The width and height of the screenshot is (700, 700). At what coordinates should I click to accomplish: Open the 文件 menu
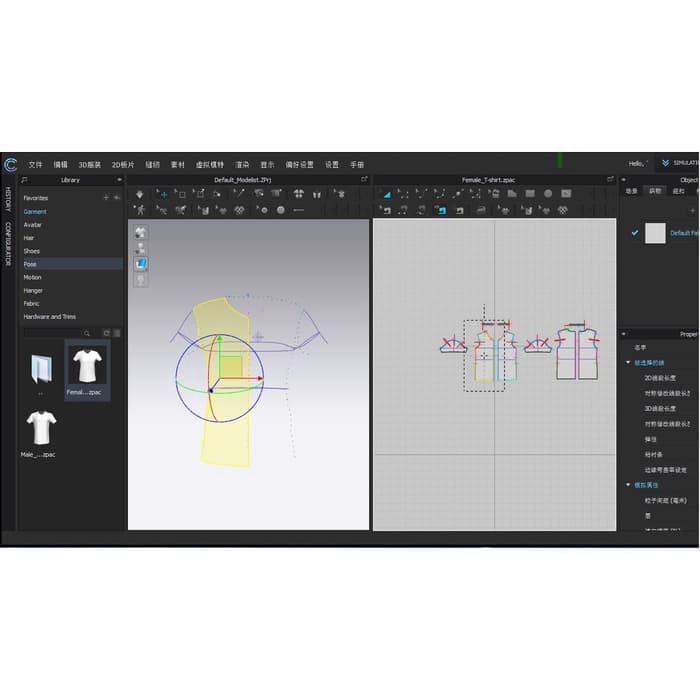point(35,165)
